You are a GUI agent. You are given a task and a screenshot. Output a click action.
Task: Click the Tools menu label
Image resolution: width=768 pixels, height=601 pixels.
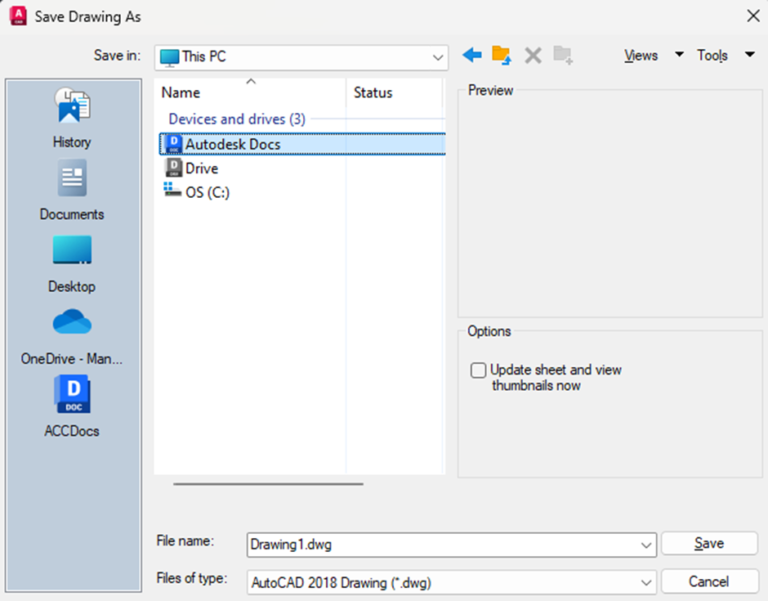pyautogui.click(x=712, y=55)
